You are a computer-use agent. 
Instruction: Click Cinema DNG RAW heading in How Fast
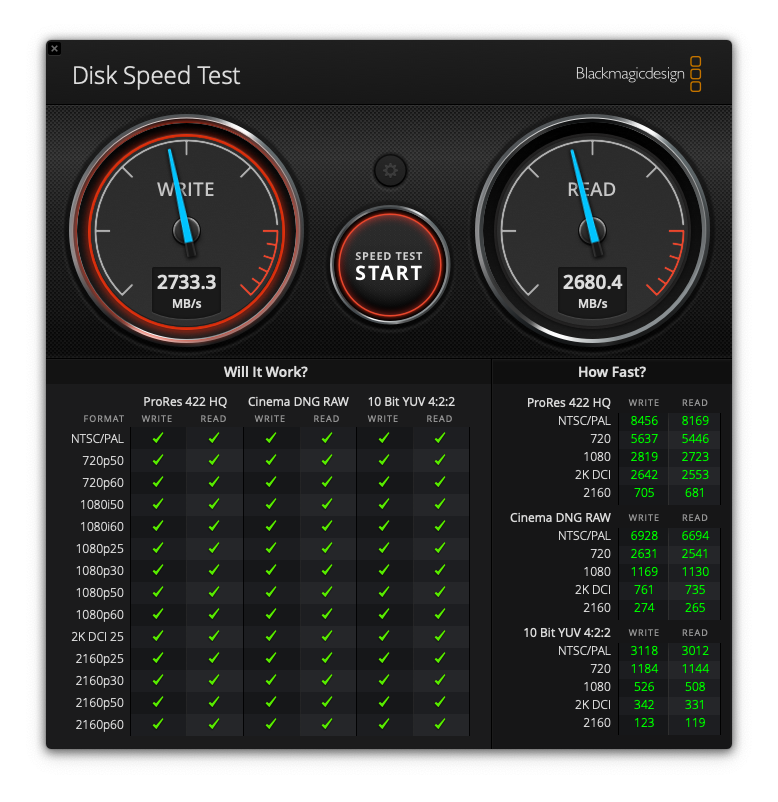pyautogui.click(x=560, y=518)
